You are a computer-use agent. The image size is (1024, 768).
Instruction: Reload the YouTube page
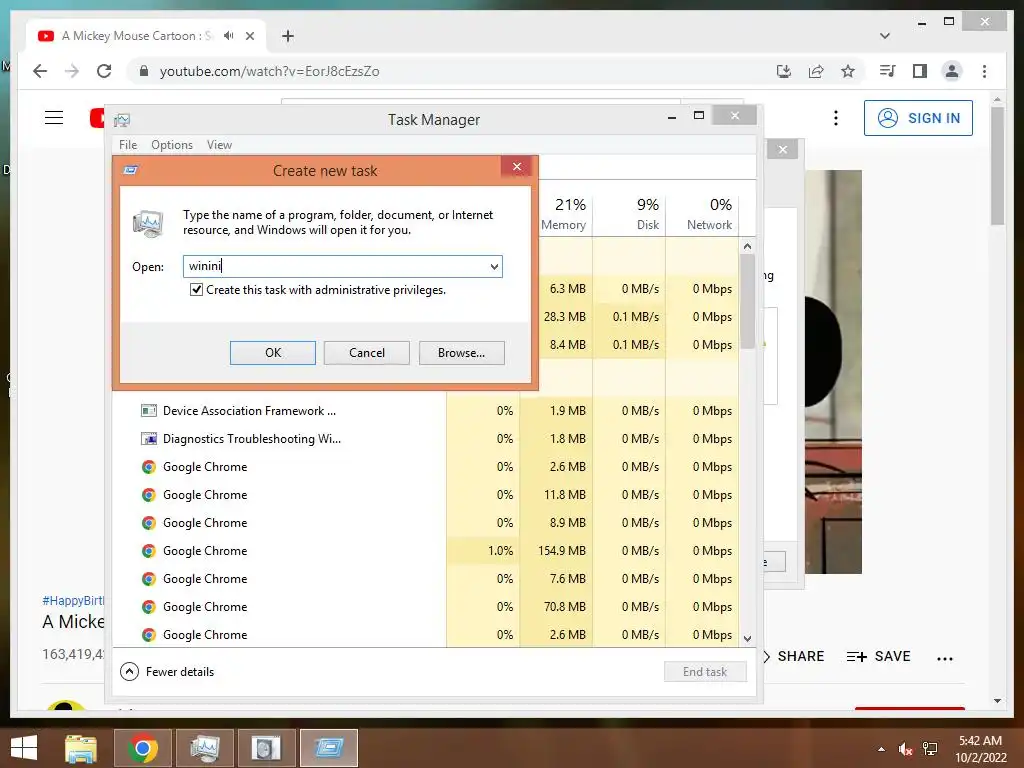point(104,71)
